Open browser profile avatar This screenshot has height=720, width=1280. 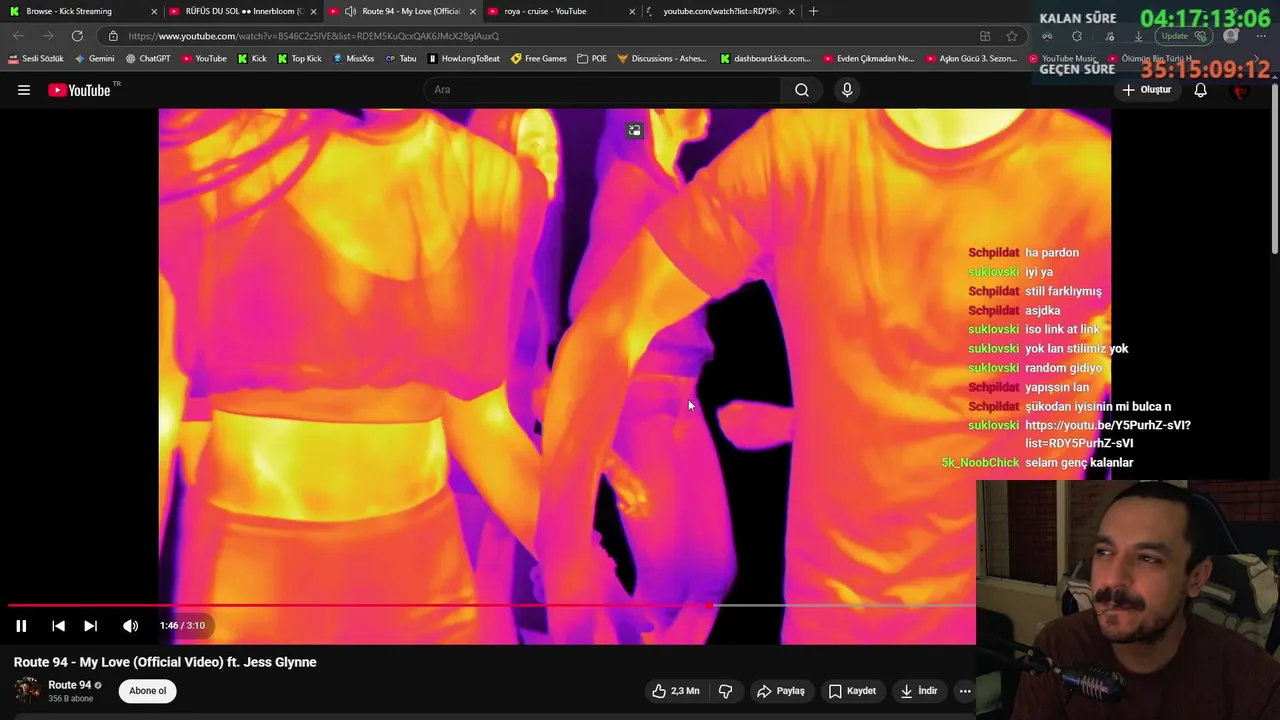pyautogui.click(x=1231, y=36)
